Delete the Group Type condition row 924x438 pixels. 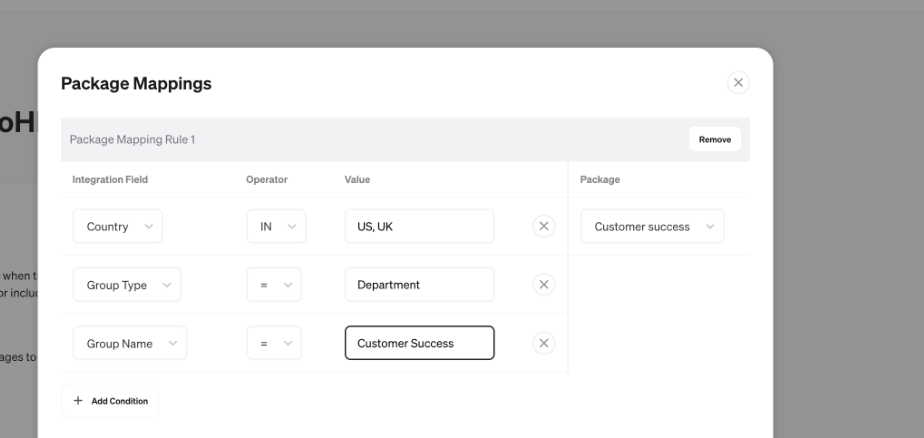(x=543, y=285)
